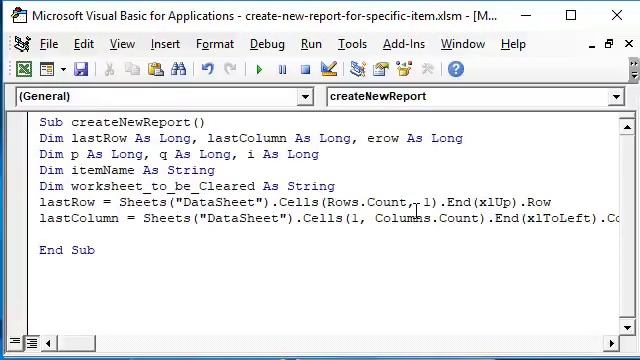Toggle Design Mode icon
640x360 pixels.
point(329,69)
